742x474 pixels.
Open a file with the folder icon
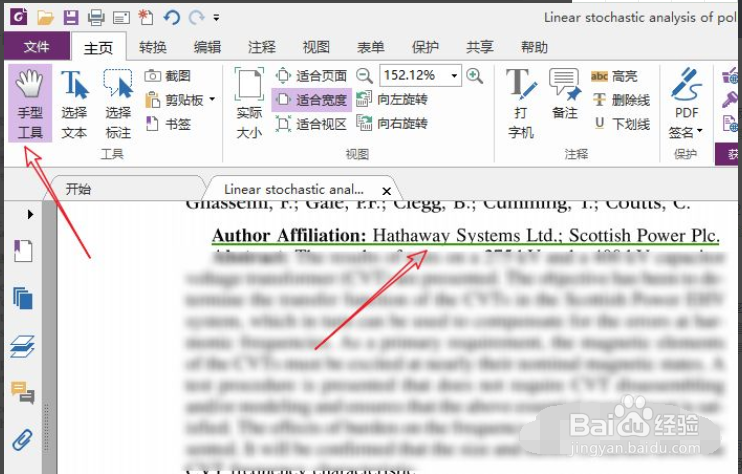tap(45, 18)
